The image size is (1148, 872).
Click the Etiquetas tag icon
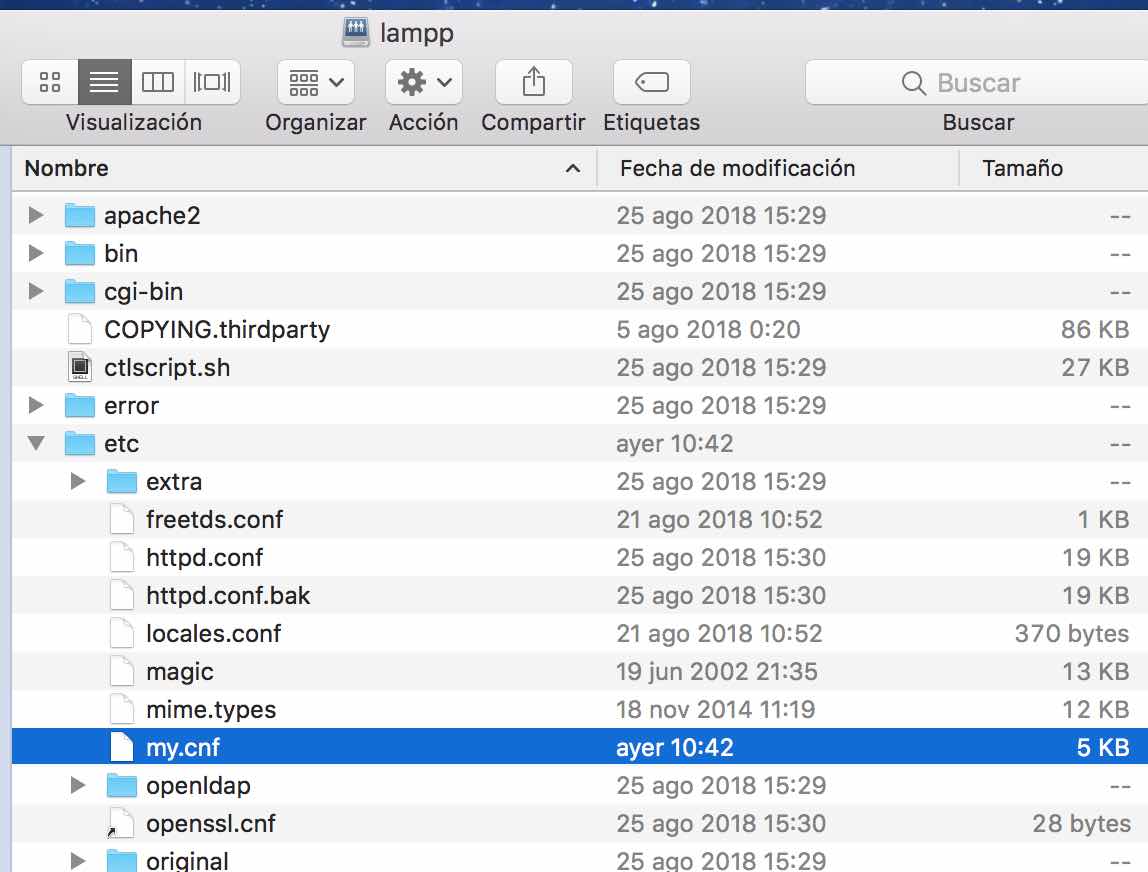(651, 83)
